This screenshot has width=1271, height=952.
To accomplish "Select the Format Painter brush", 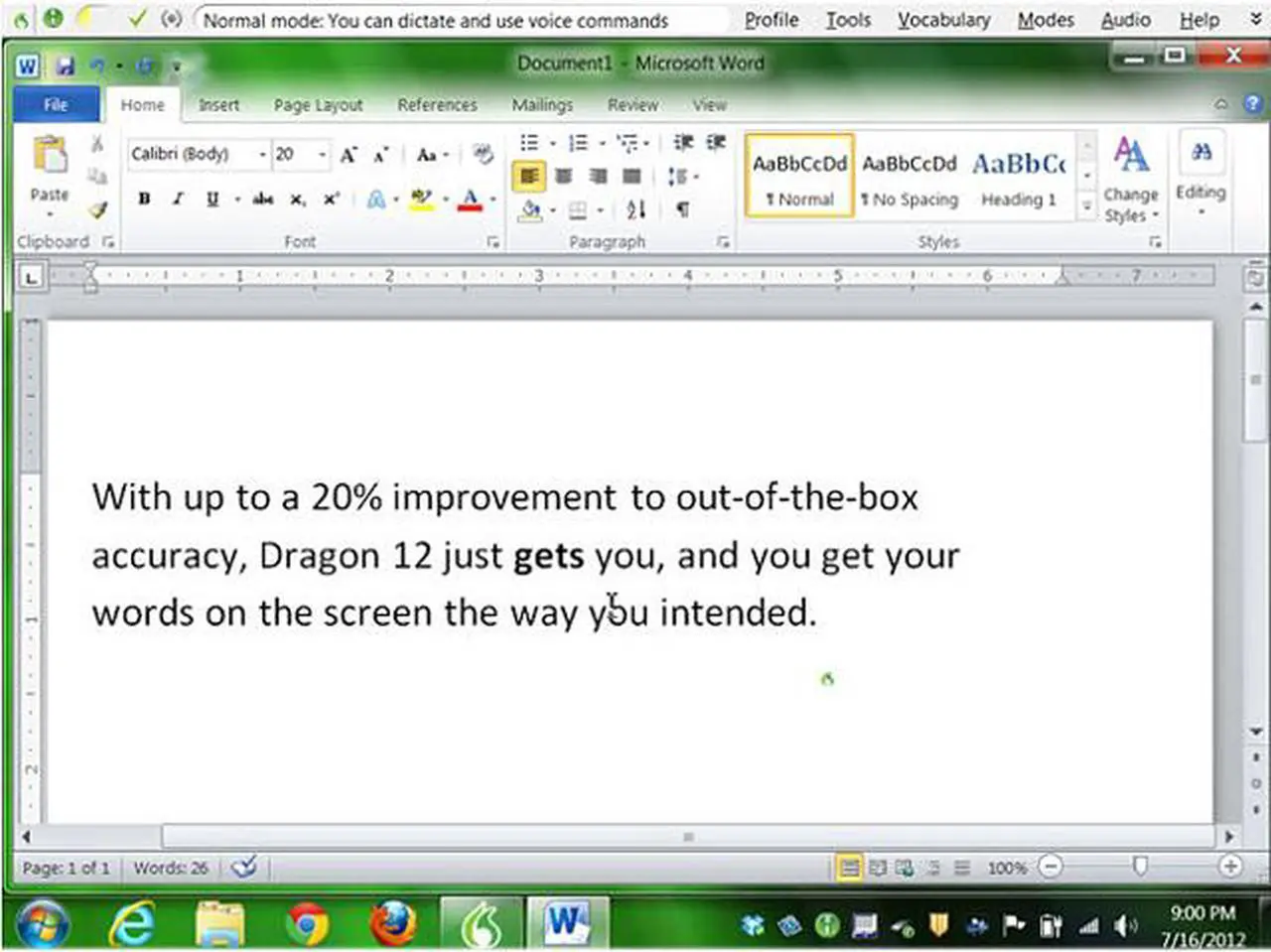I will pos(97,209).
